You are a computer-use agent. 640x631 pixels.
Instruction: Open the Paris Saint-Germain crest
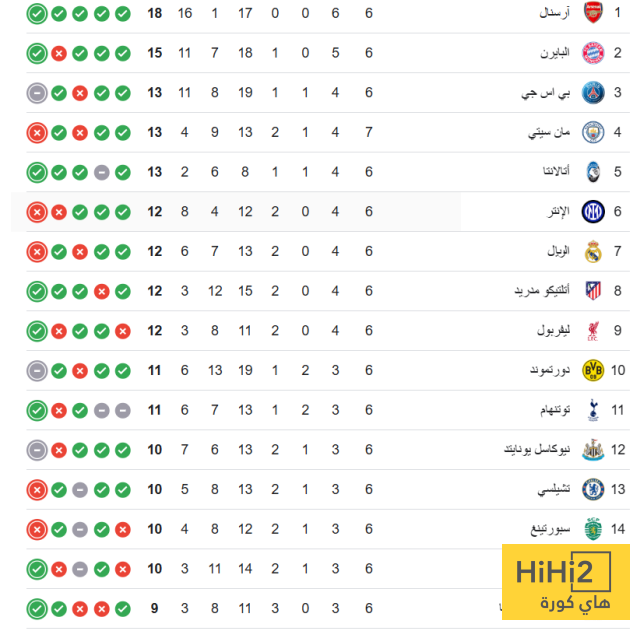[x=593, y=93]
